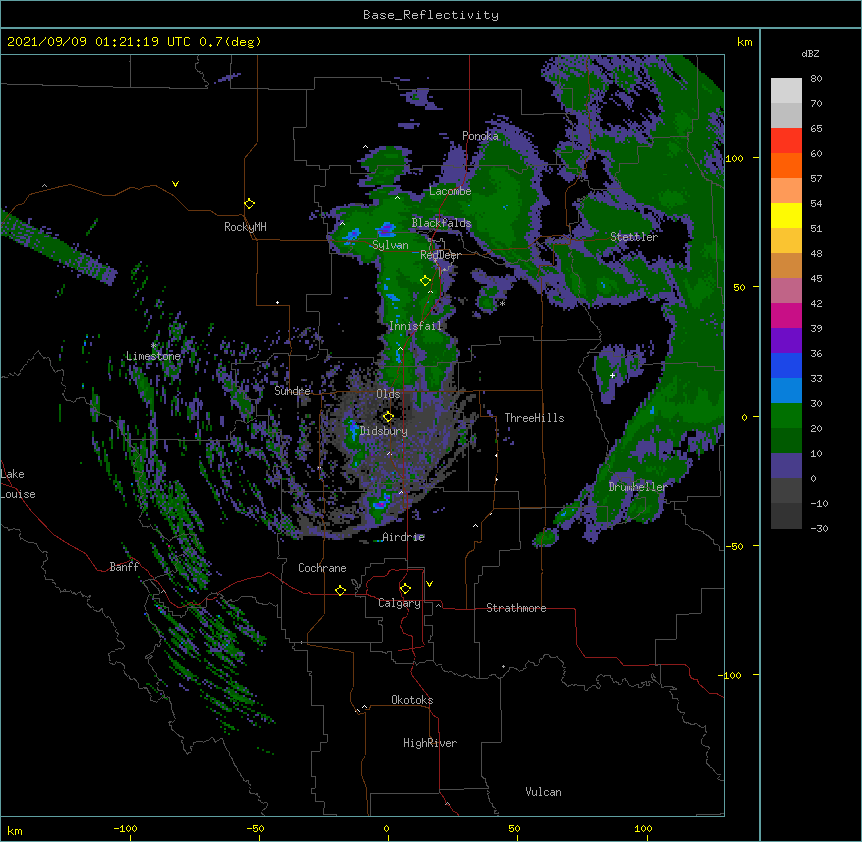Click the Ponoka town label
Screen dimensions: 862x842
click(x=480, y=136)
